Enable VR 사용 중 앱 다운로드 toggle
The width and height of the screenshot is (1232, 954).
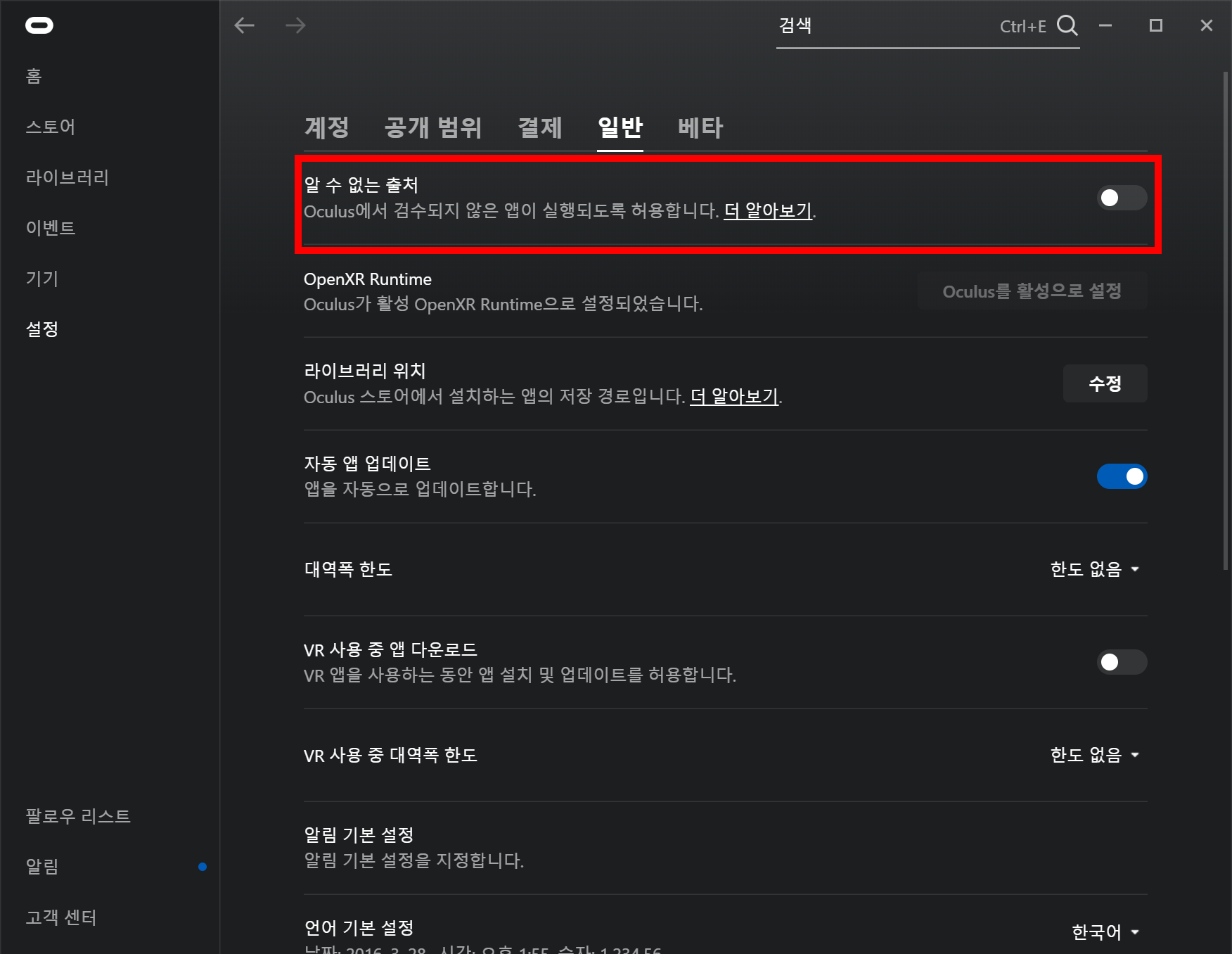tap(1122, 662)
